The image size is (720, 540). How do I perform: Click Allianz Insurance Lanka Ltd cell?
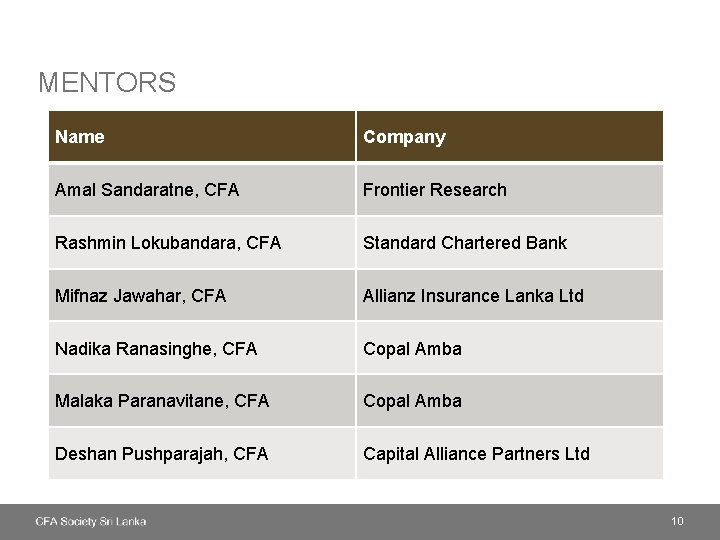coord(473,296)
